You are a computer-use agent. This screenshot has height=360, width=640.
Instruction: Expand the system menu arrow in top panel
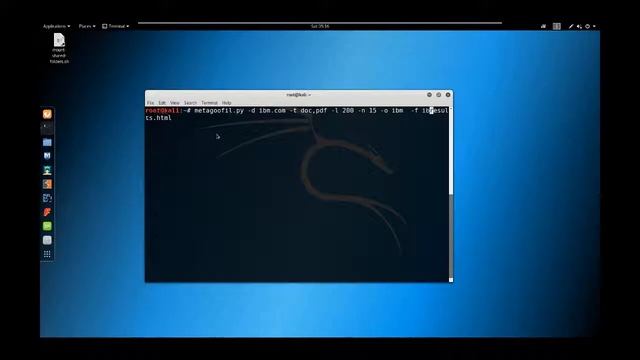coord(594,26)
